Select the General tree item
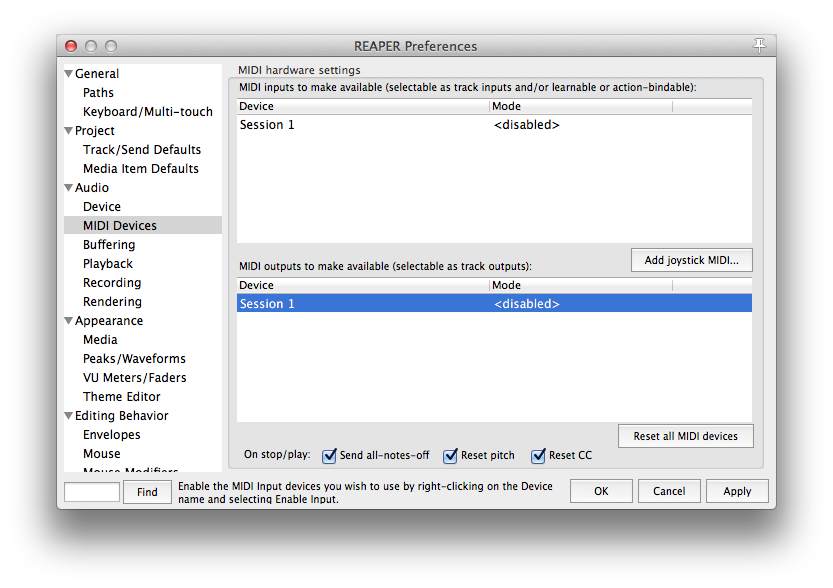833x588 pixels. [x=97, y=74]
